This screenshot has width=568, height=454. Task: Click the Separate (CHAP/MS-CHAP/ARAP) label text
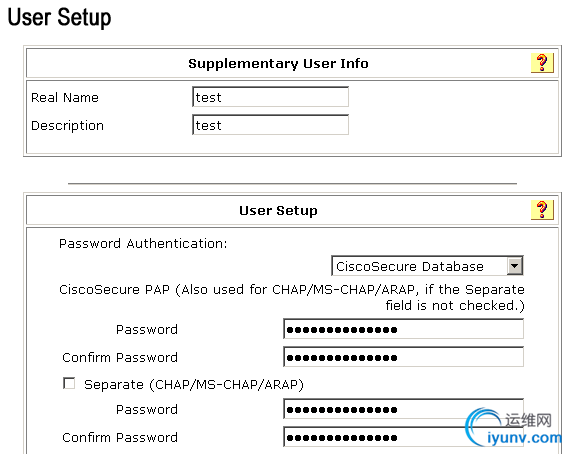pos(194,384)
